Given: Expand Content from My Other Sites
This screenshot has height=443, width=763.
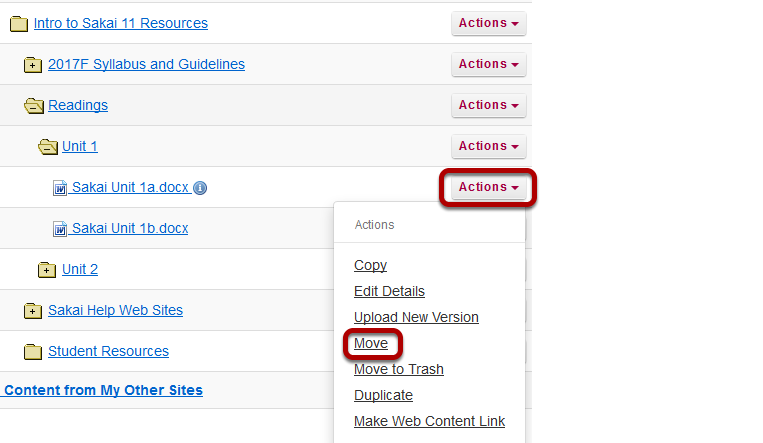Looking at the screenshot, I should click(103, 390).
